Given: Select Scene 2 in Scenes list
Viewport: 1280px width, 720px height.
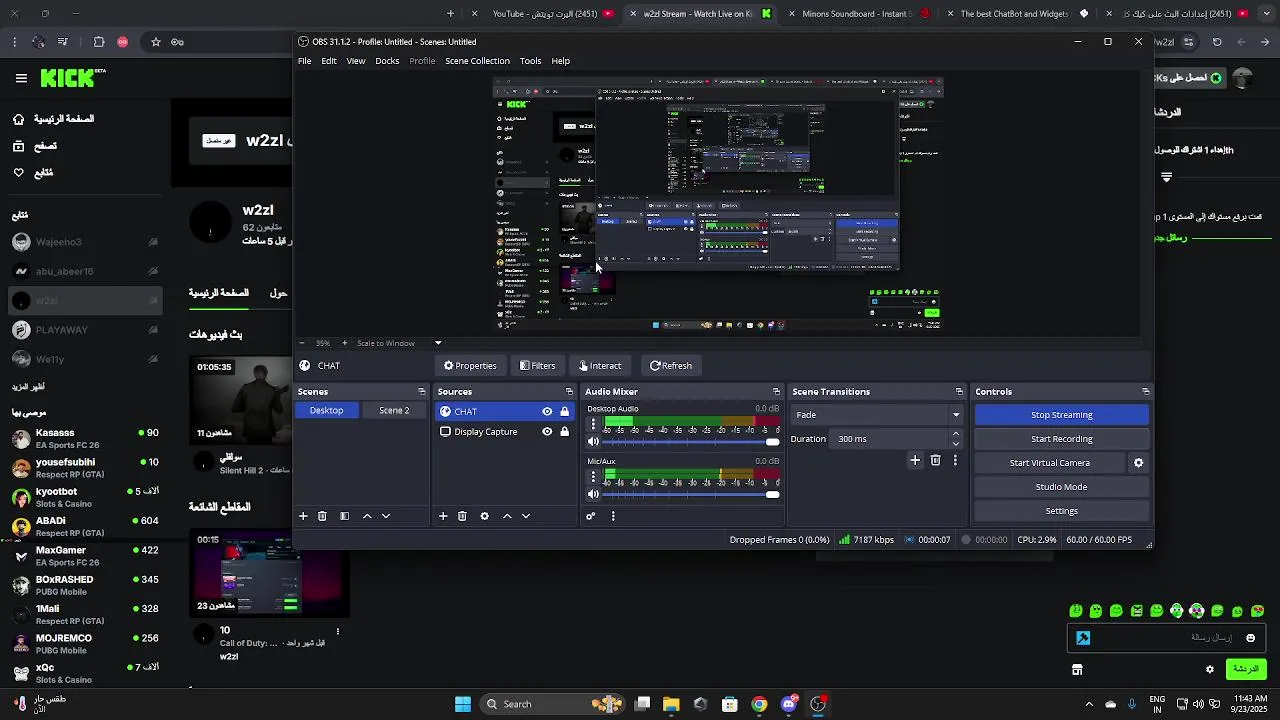Looking at the screenshot, I should 394,410.
